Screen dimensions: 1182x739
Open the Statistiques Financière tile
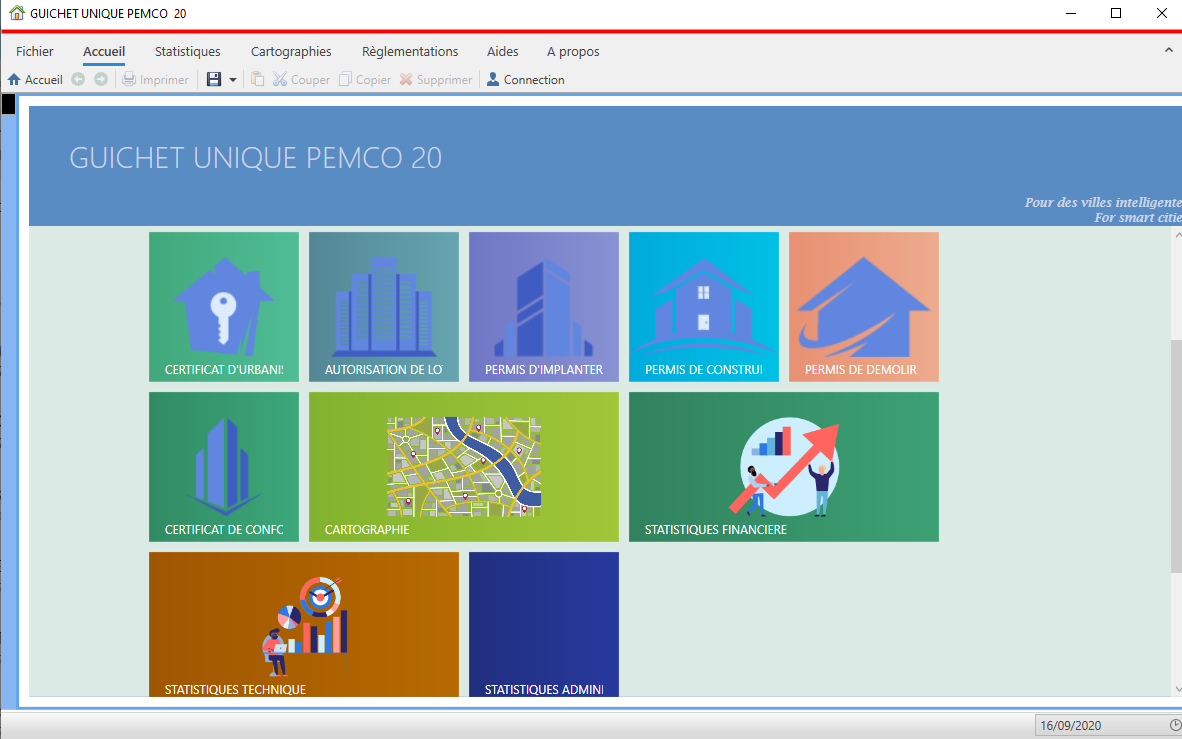pos(784,467)
